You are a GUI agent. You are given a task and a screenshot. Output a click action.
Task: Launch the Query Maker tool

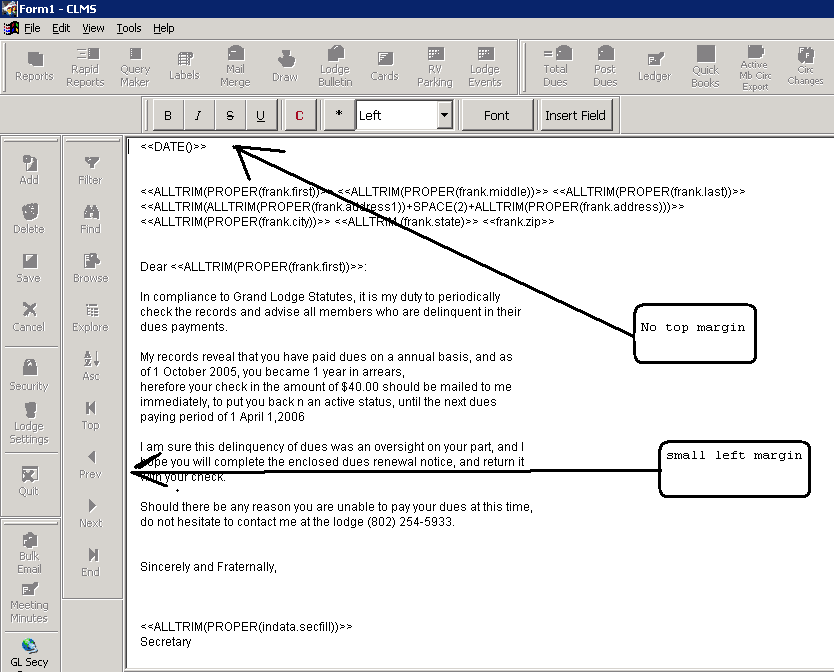(135, 66)
